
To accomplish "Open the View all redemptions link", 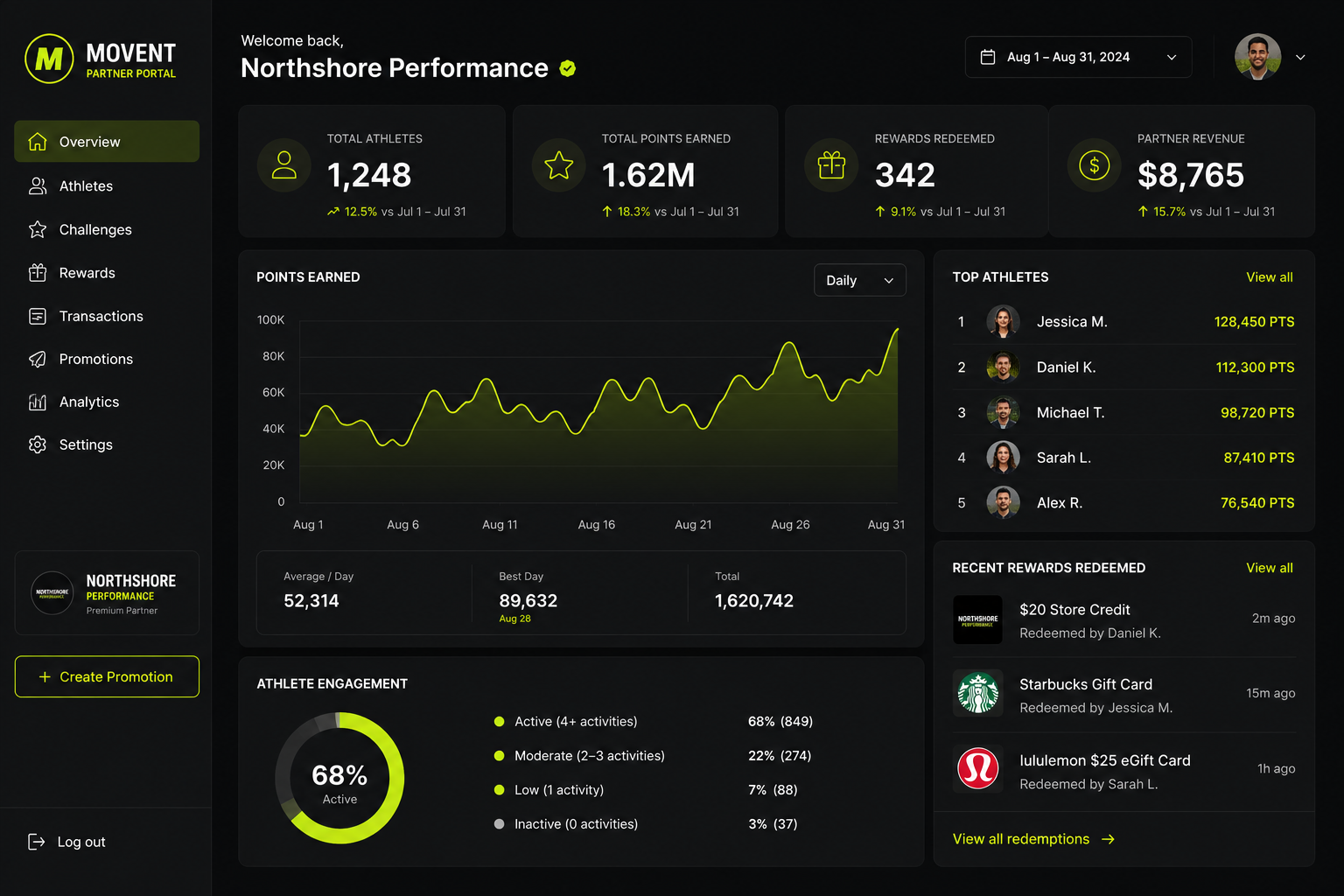I will (1033, 839).
